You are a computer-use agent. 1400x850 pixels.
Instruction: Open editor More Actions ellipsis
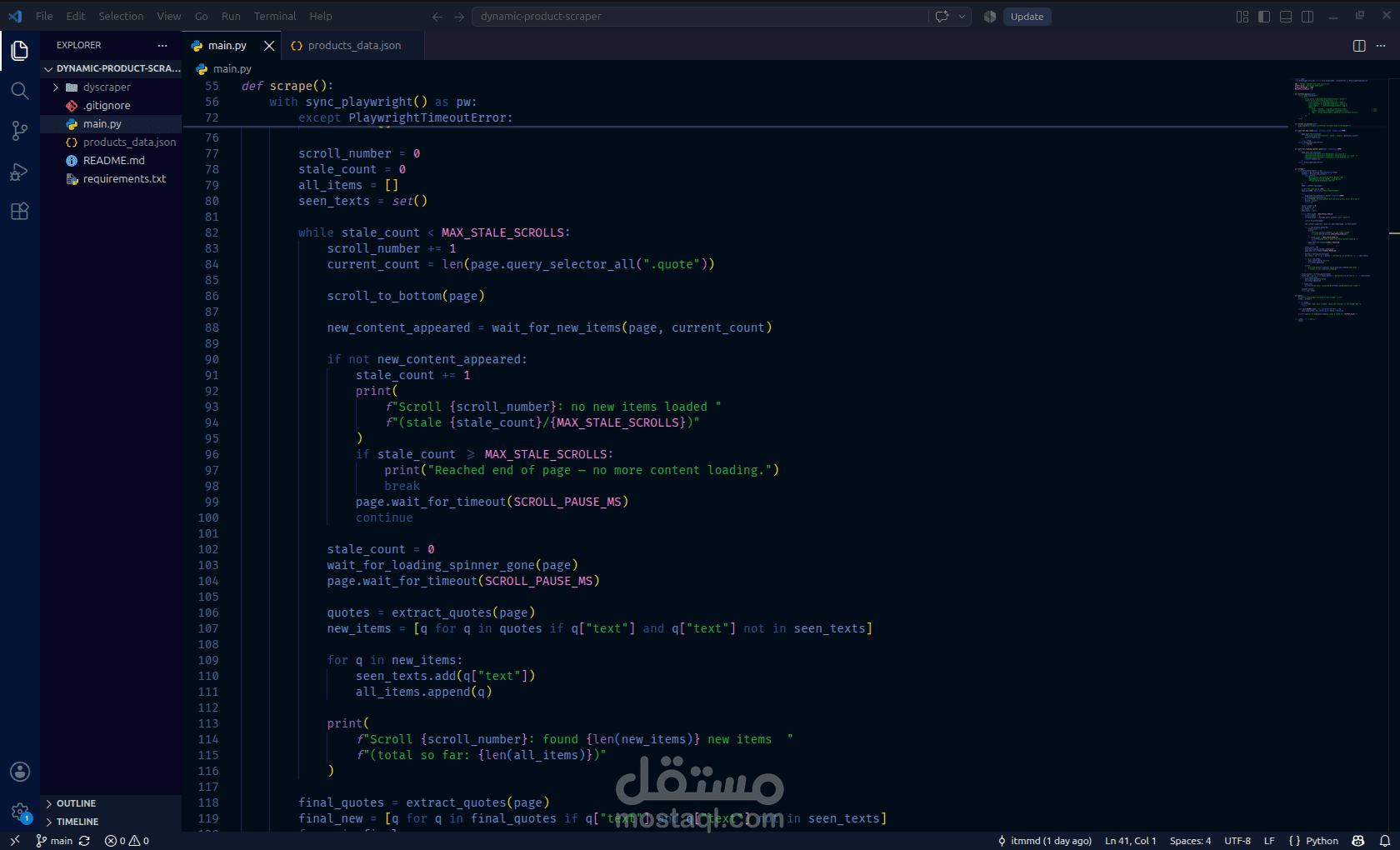click(x=1381, y=46)
